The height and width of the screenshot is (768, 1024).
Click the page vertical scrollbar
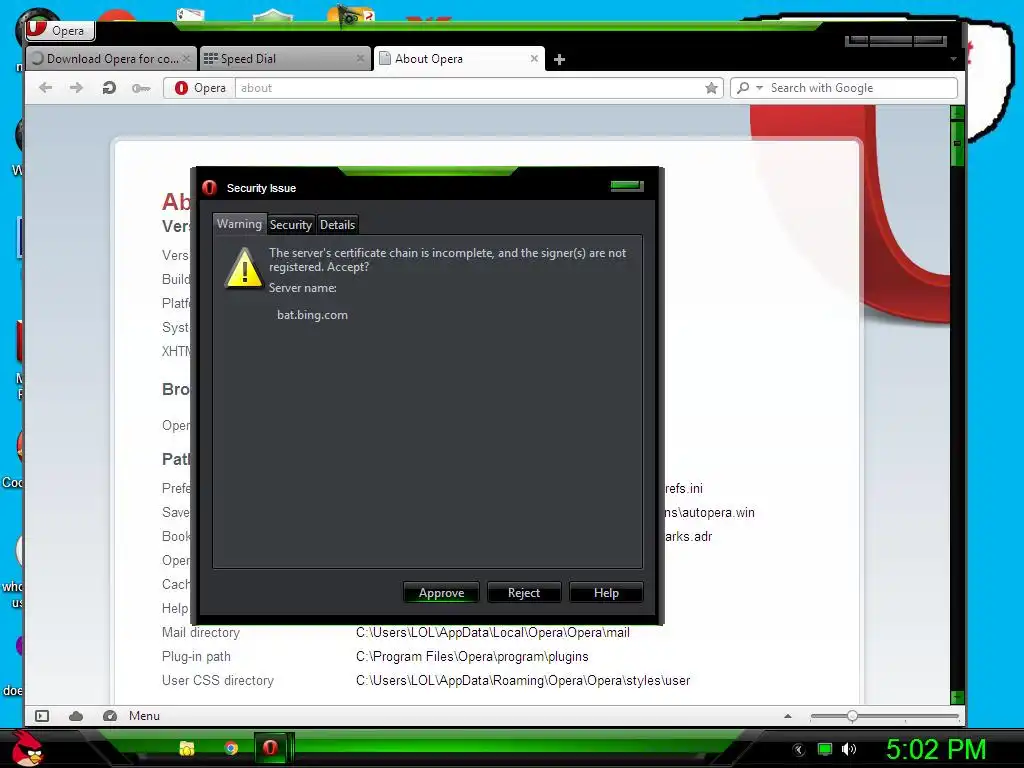point(957,405)
